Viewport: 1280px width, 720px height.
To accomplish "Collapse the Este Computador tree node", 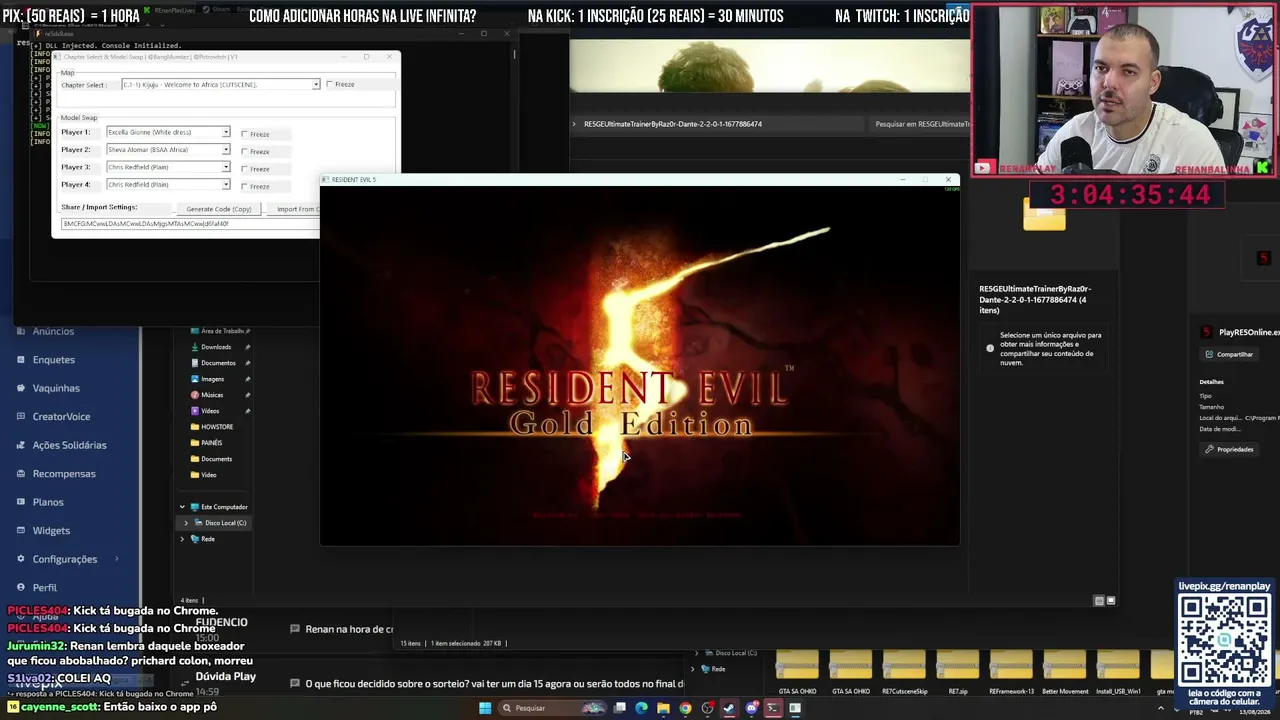I will [182, 507].
